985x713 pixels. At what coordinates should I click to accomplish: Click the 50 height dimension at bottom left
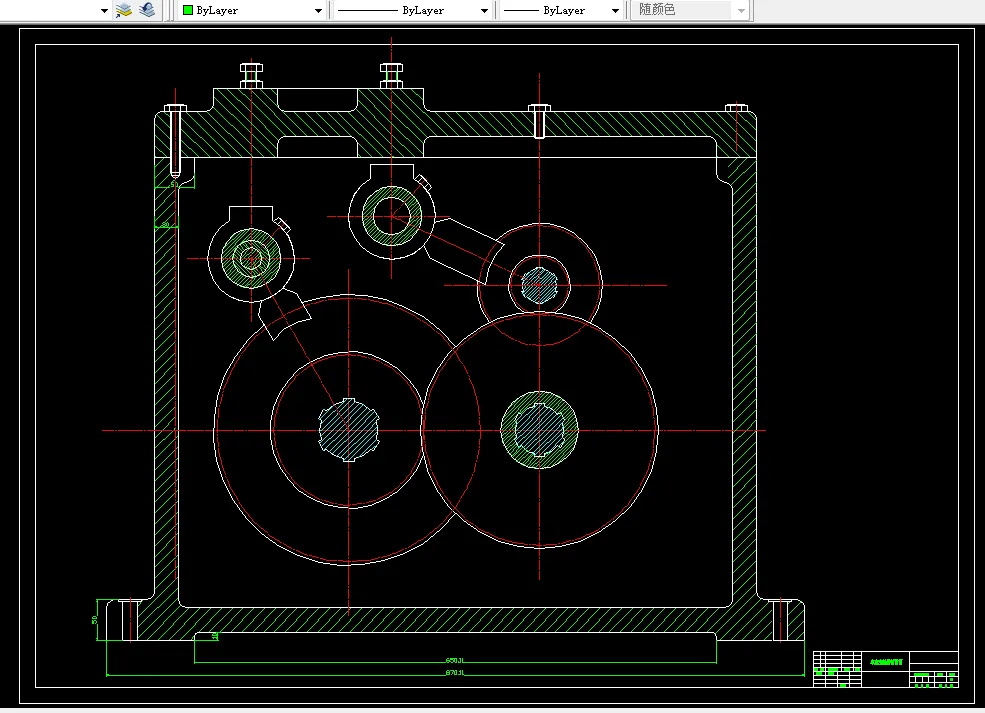coord(95,620)
